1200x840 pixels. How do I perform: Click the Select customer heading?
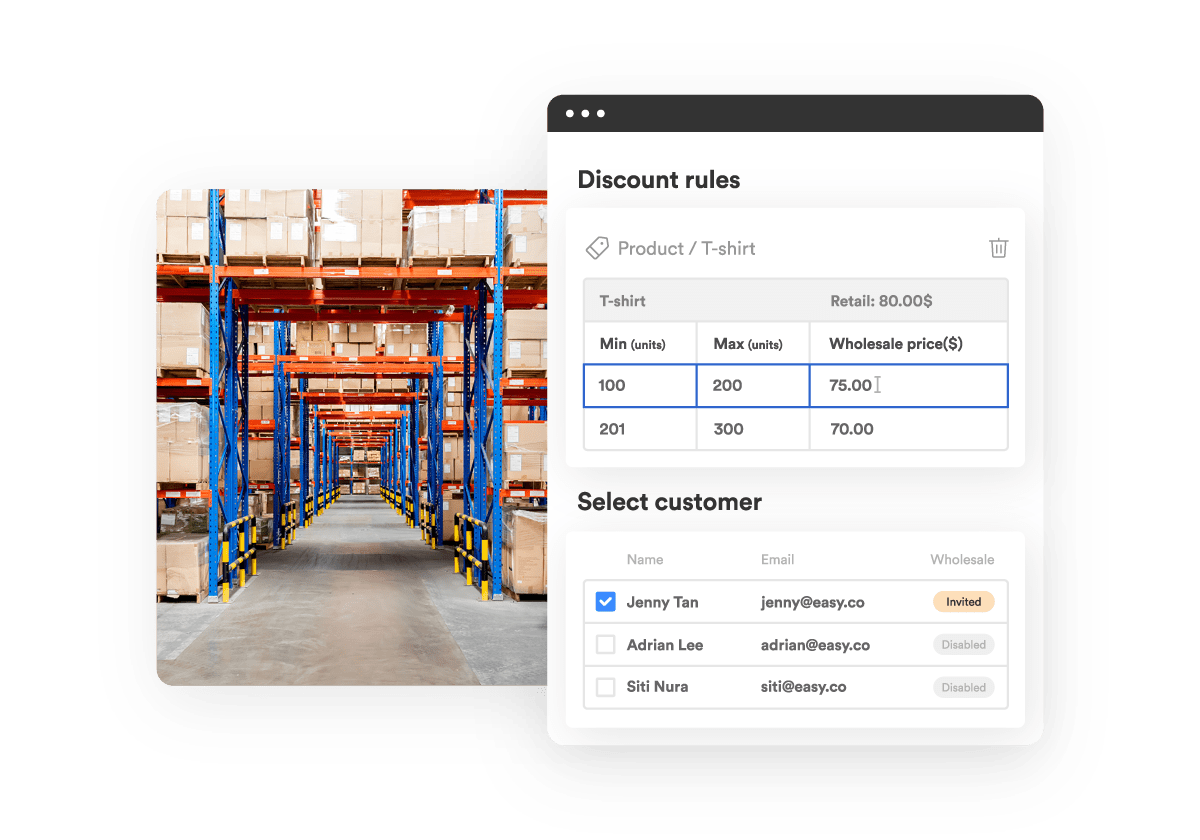[670, 502]
